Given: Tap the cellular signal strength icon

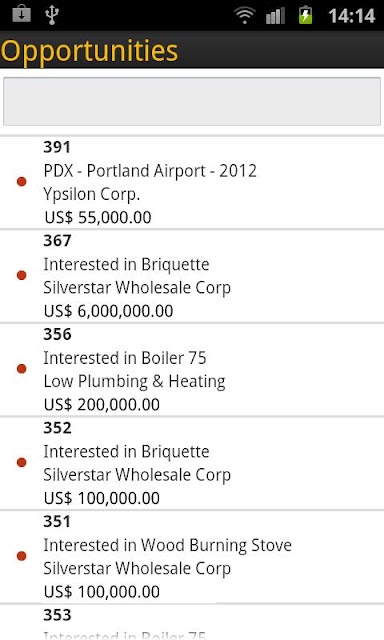Looking at the screenshot, I should click(x=275, y=16).
